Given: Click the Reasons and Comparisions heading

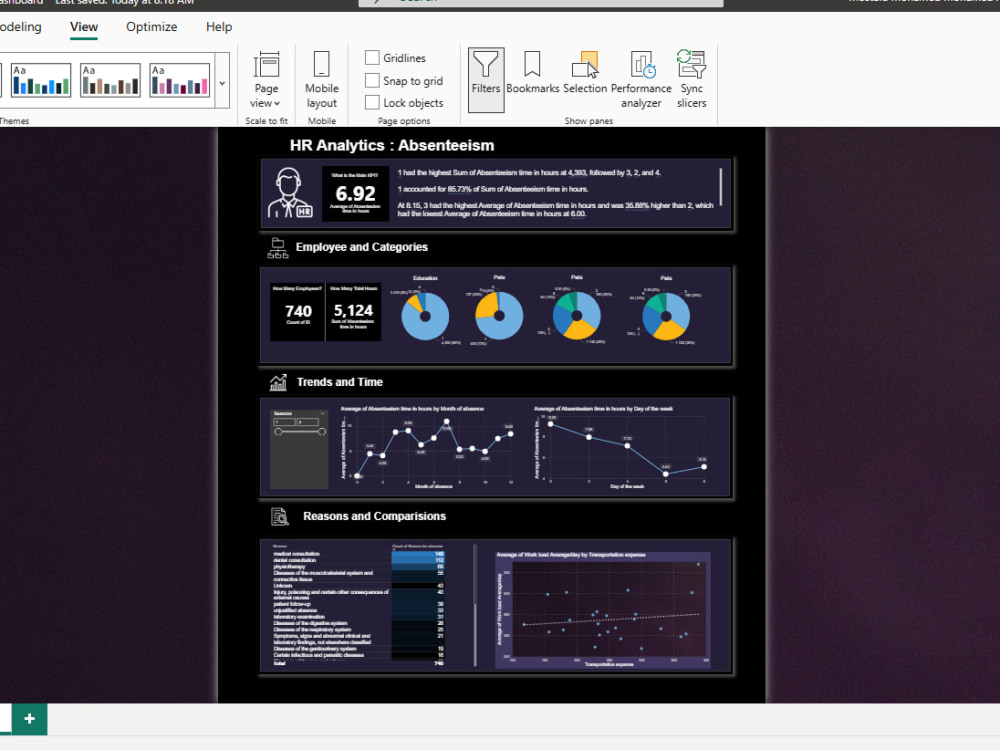Looking at the screenshot, I should coord(374,517).
